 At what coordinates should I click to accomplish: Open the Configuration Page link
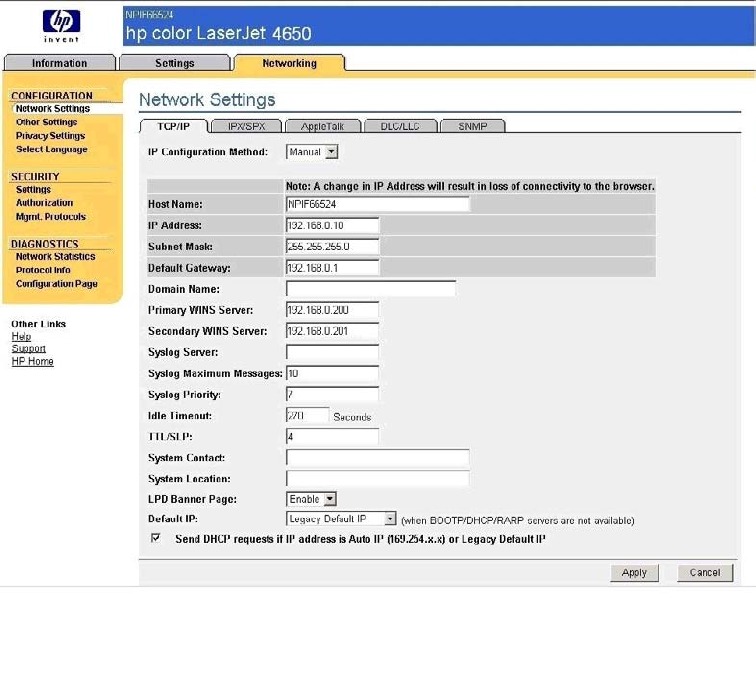point(56,284)
